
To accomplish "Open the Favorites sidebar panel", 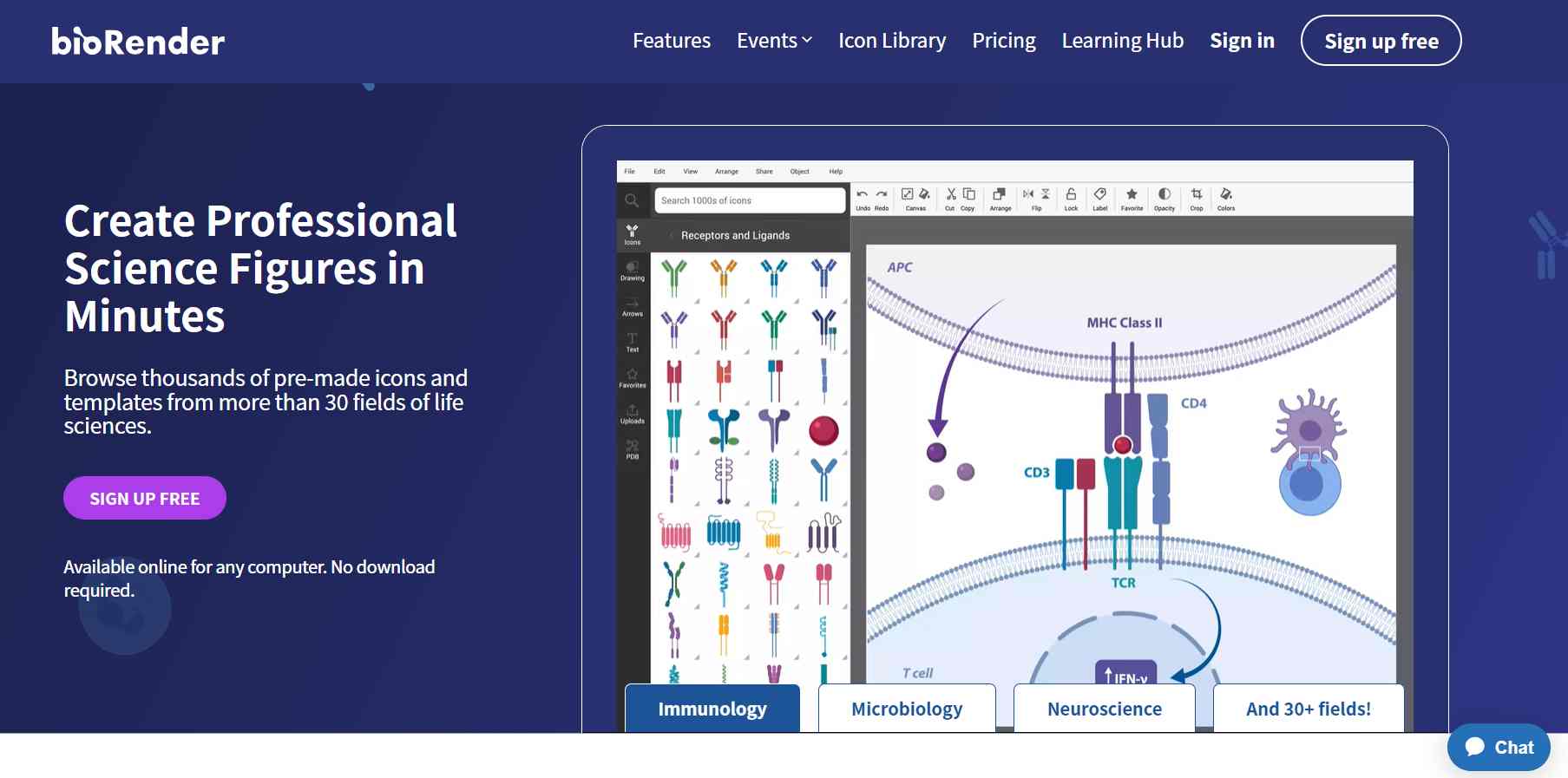I will tap(633, 377).
